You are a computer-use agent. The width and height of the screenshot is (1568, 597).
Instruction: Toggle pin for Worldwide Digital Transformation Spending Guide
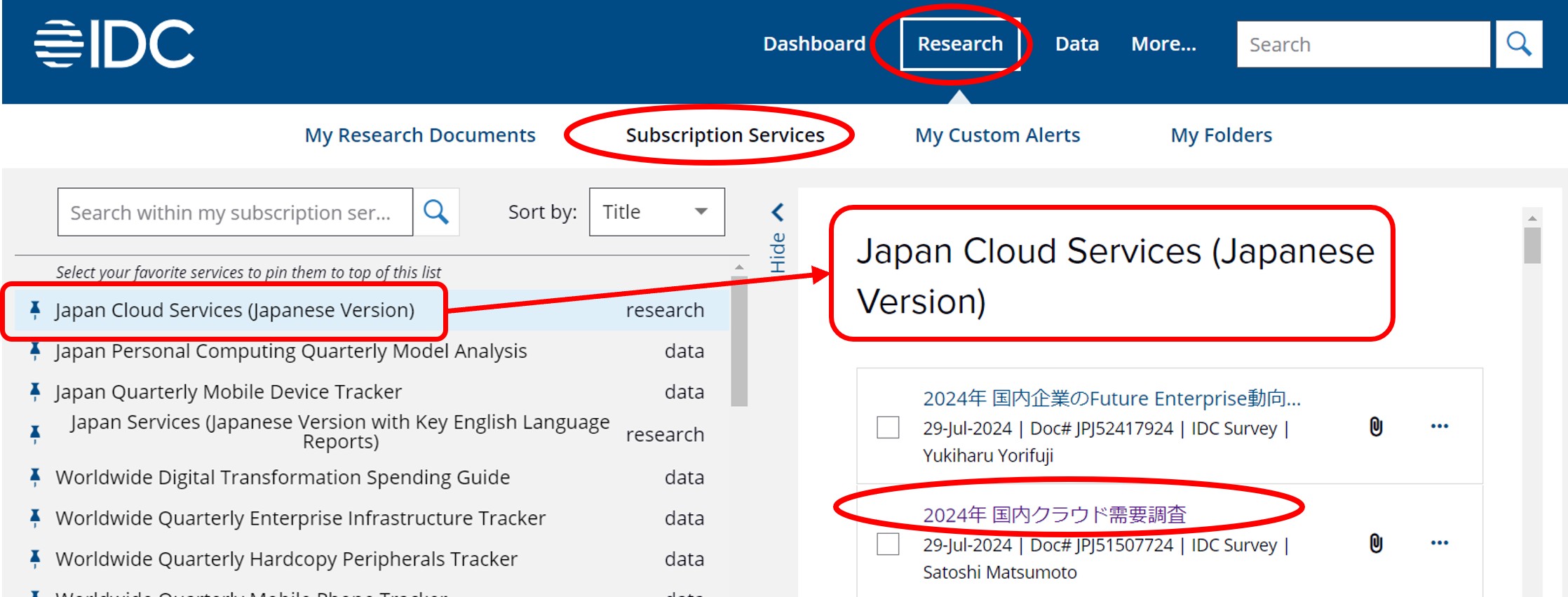(x=35, y=477)
